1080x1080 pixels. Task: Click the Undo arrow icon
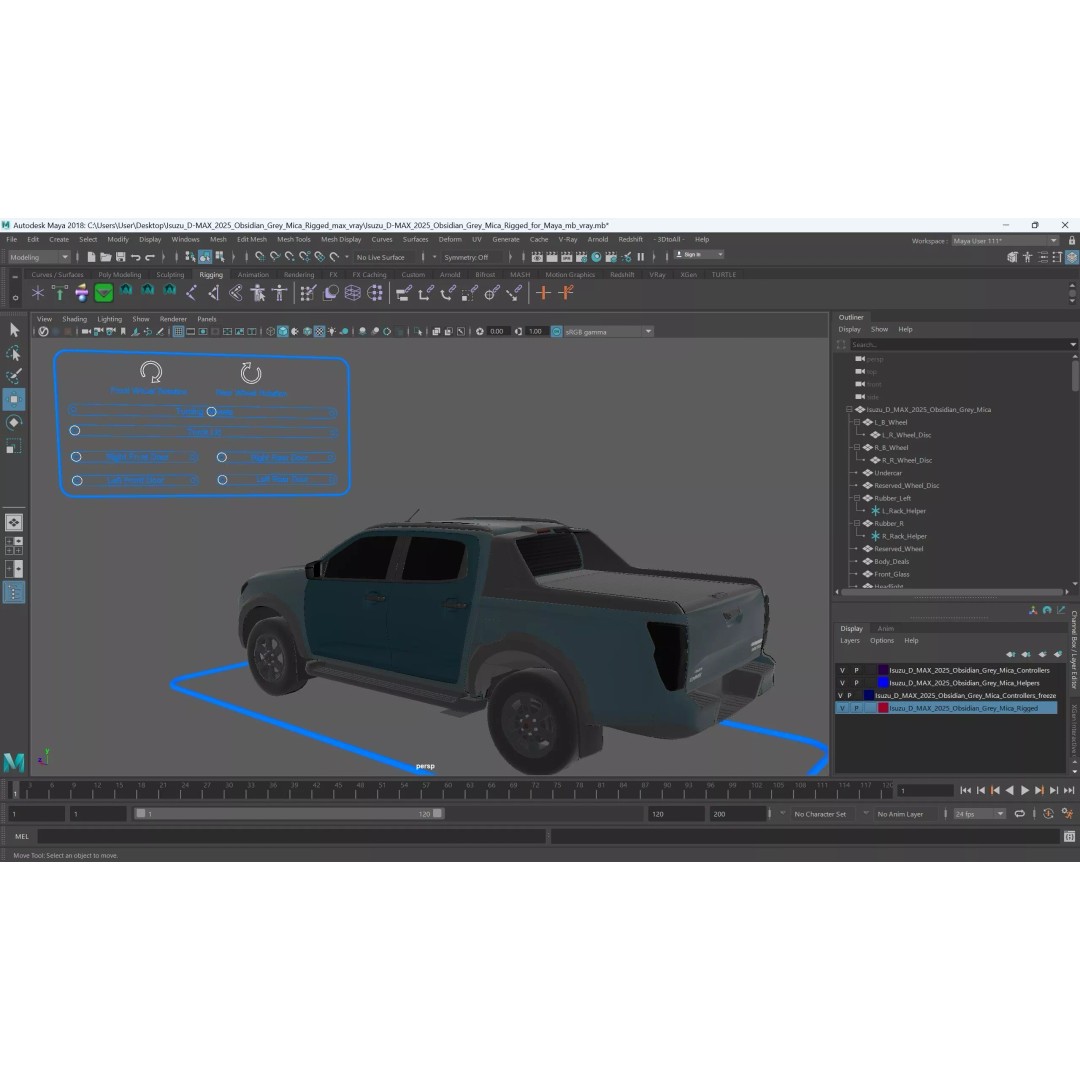tap(136, 257)
